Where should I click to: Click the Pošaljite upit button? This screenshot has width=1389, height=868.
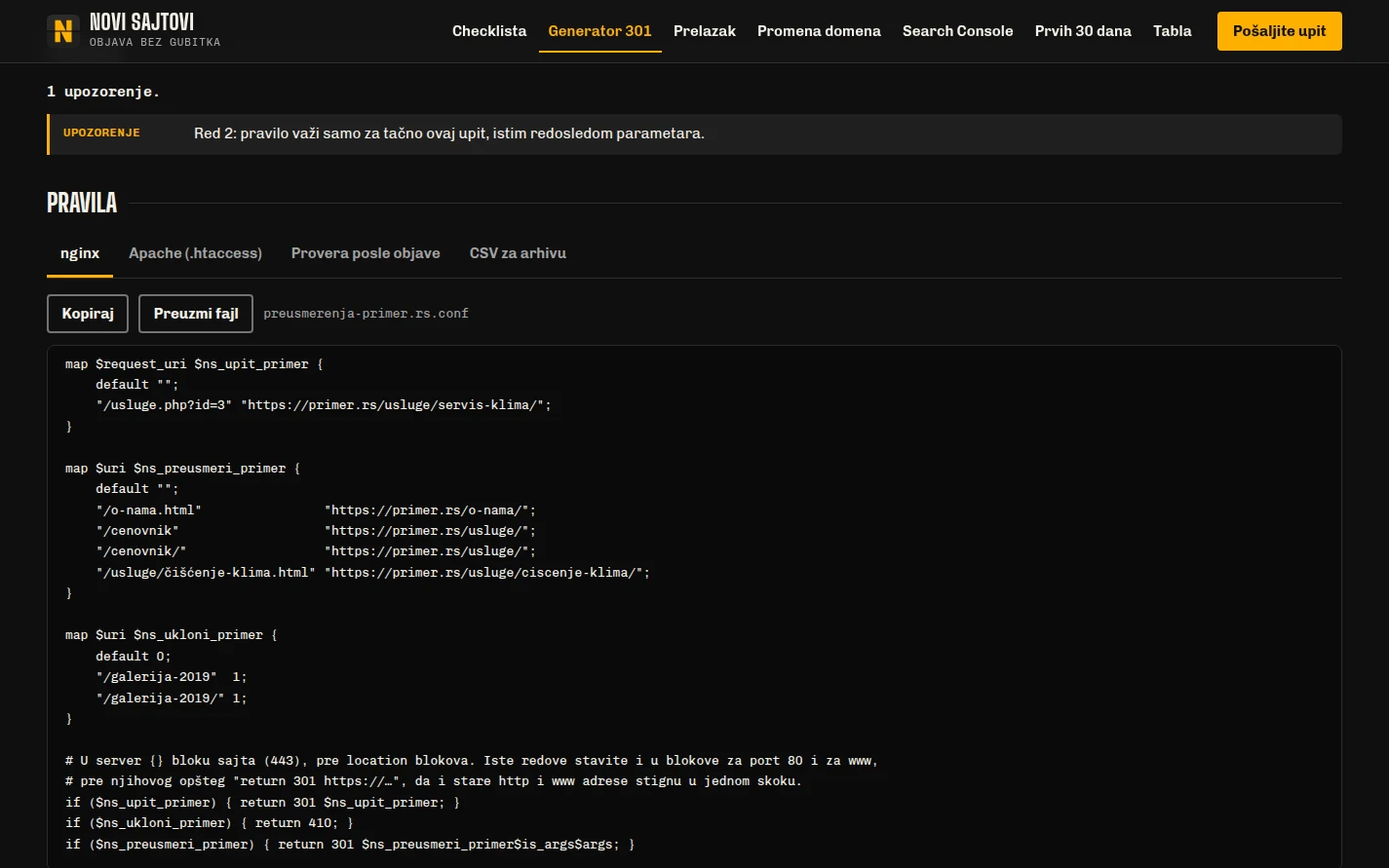point(1280,31)
